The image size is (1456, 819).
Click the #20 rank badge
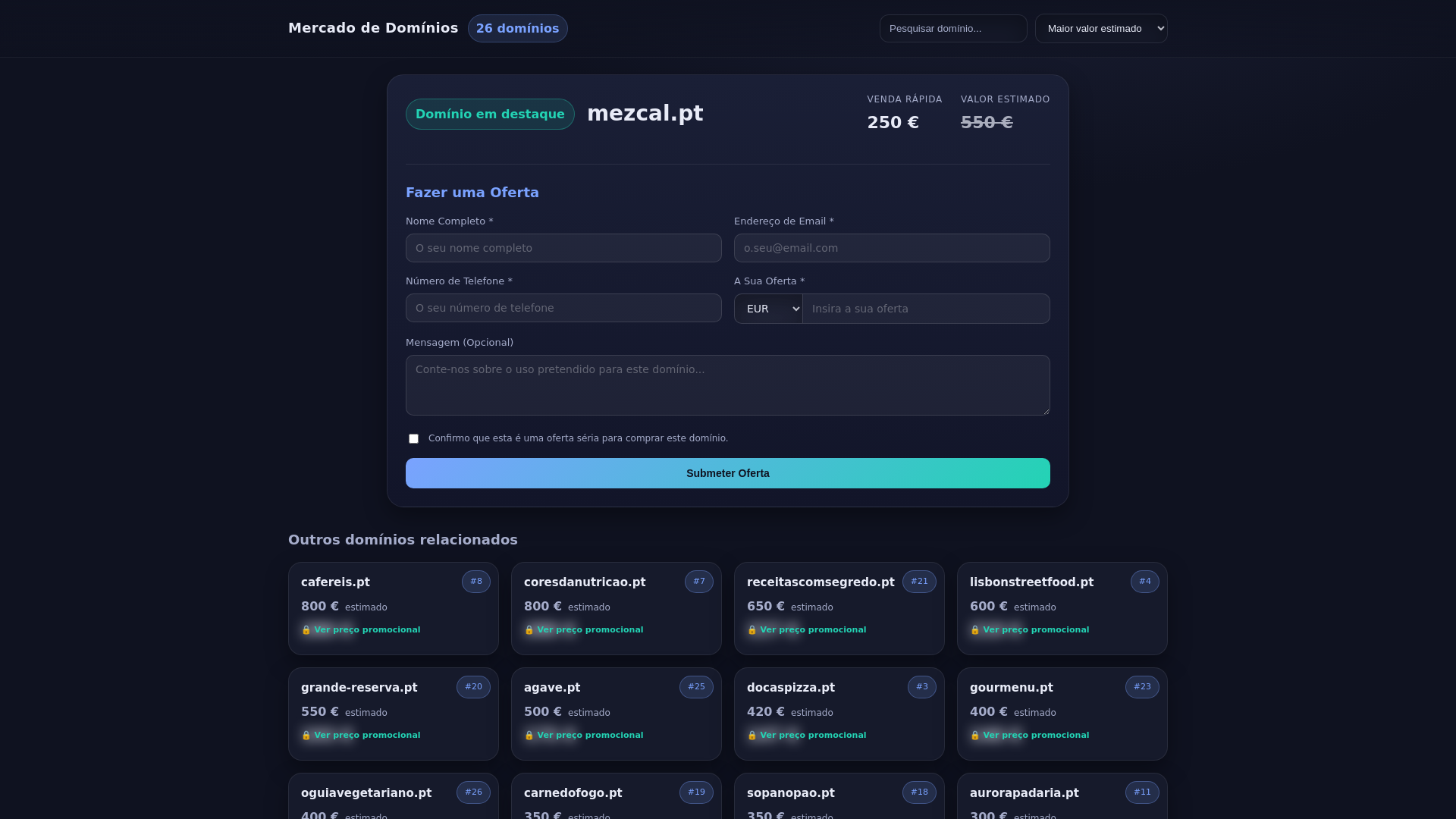pos(473,687)
